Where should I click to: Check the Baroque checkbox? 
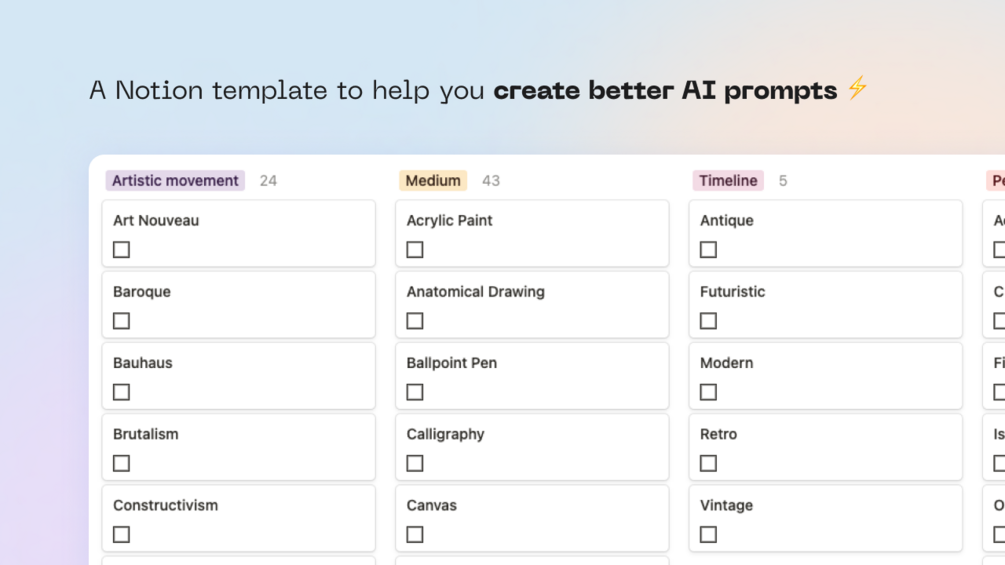(122, 321)
